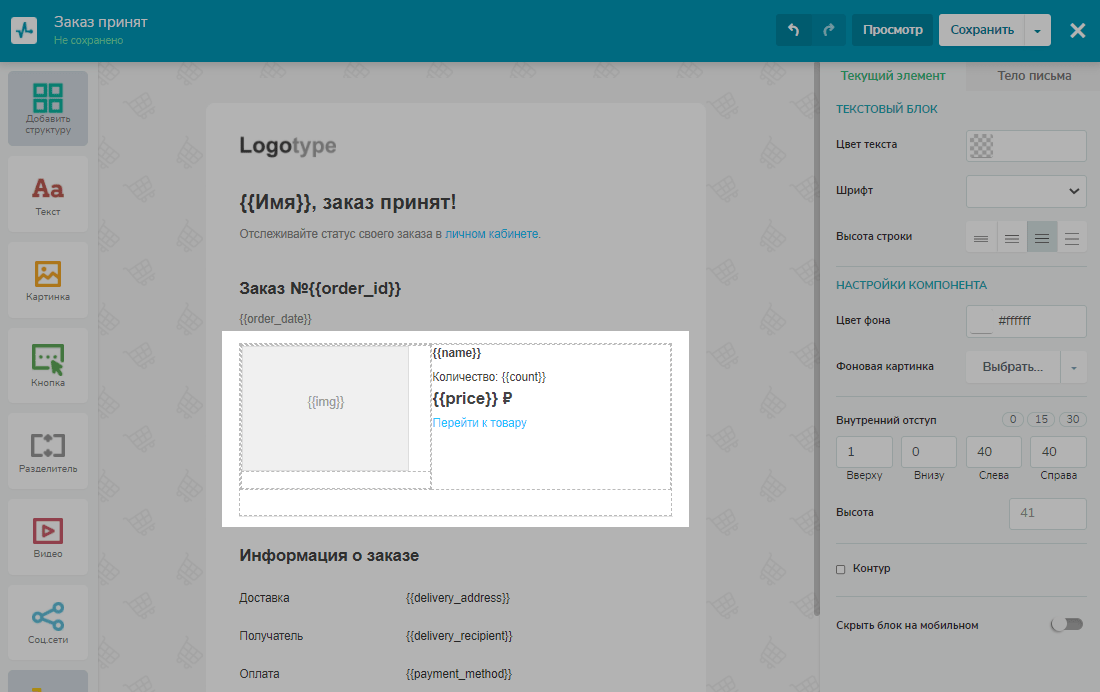
Task: Expand the Фоновая картинка dropdown arrow
Action: tap(1074, 367)
